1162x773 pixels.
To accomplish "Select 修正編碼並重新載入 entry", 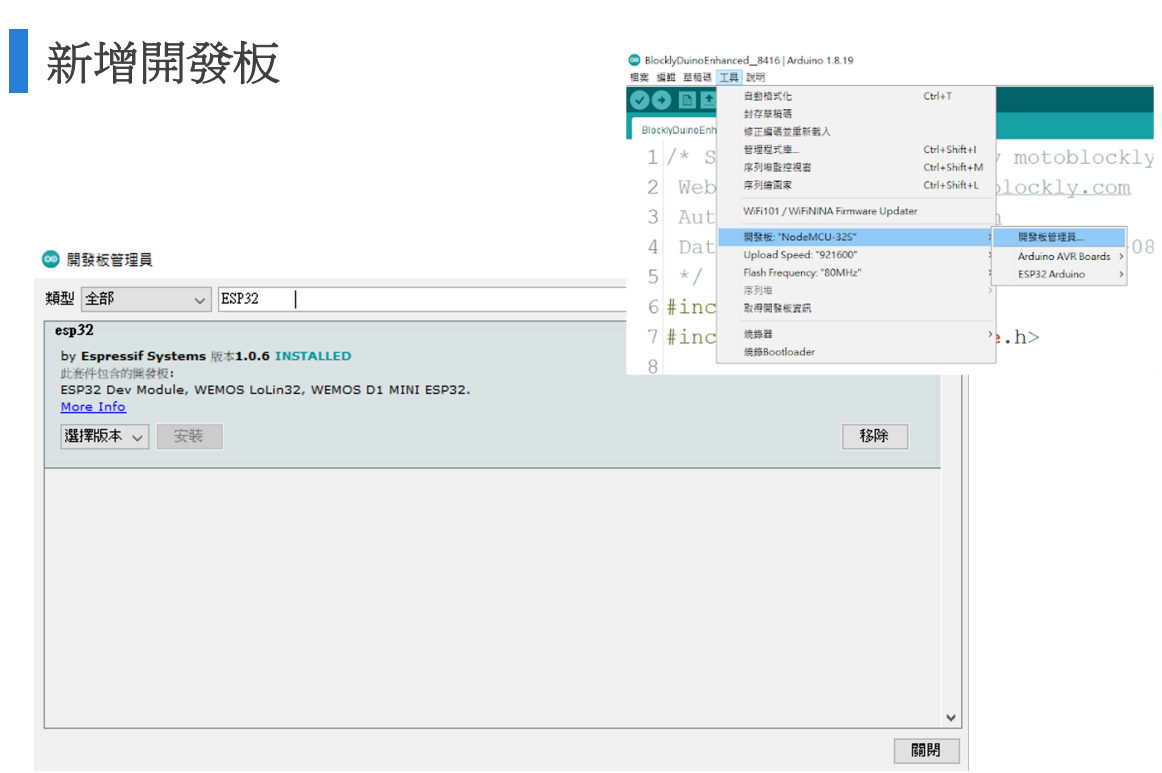I will point(856,132).
